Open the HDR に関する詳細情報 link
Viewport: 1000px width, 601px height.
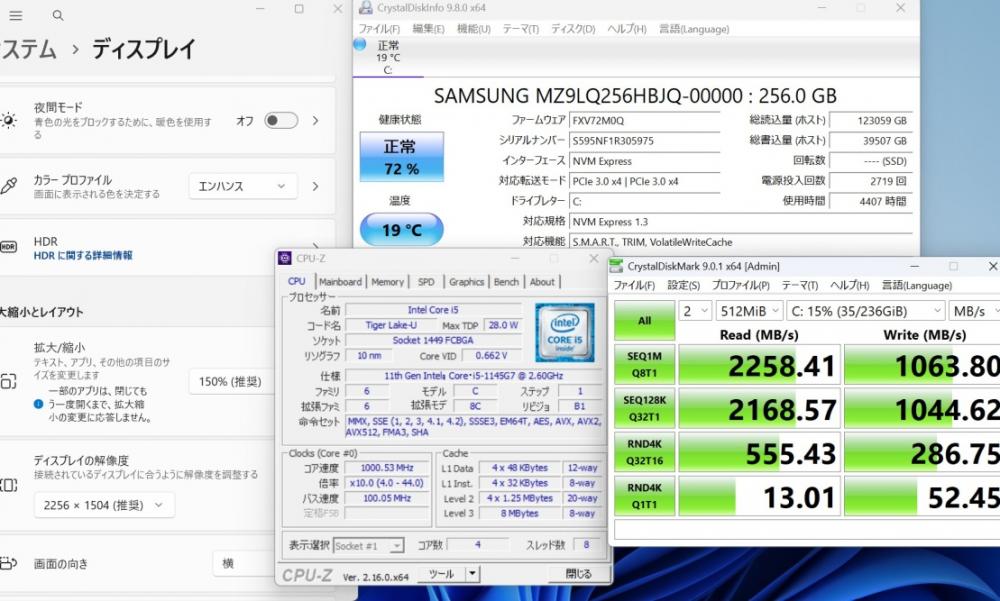(x=83, y=255)
